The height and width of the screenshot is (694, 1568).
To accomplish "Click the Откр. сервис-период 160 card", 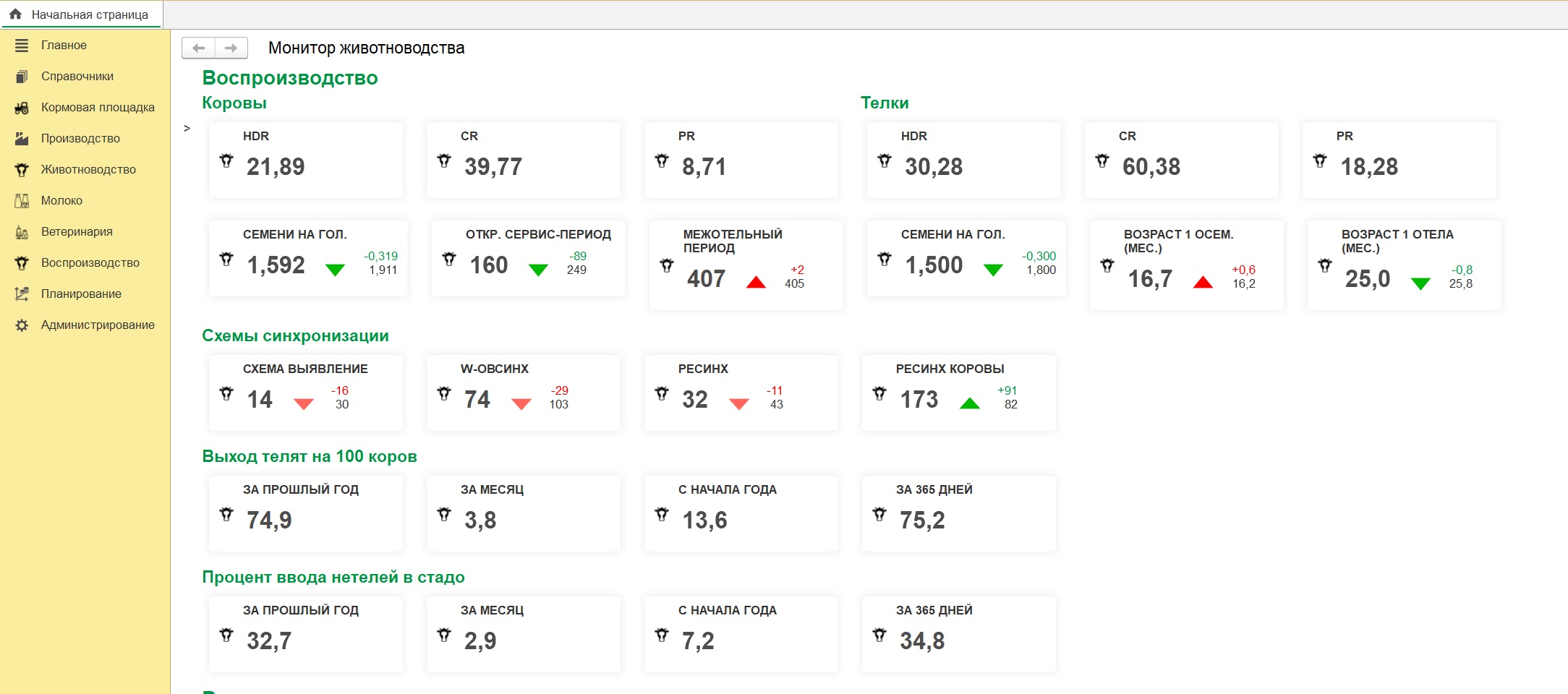I will pos(528,258).
